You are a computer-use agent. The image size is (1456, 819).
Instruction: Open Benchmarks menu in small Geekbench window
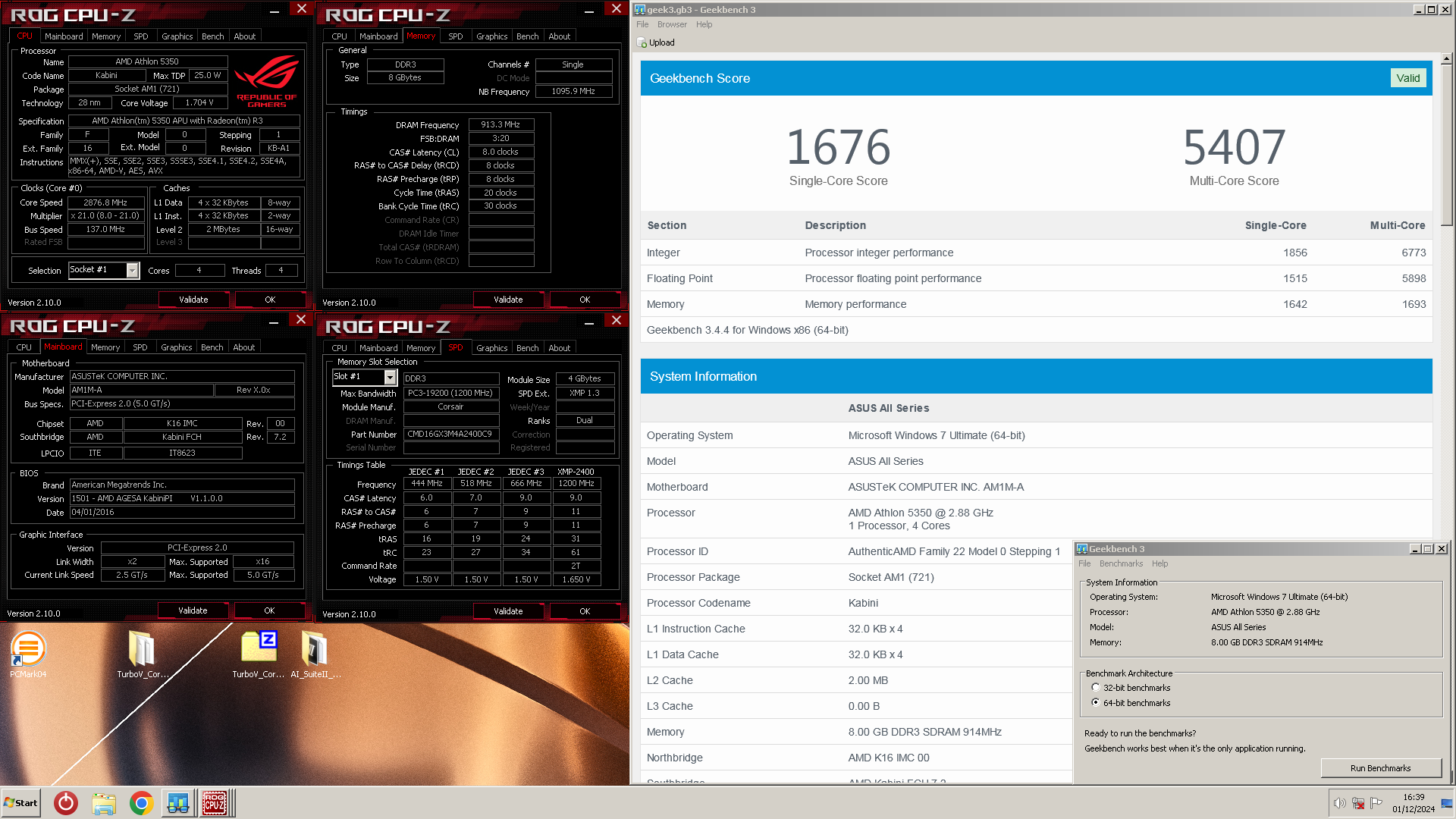(1121, 563)
